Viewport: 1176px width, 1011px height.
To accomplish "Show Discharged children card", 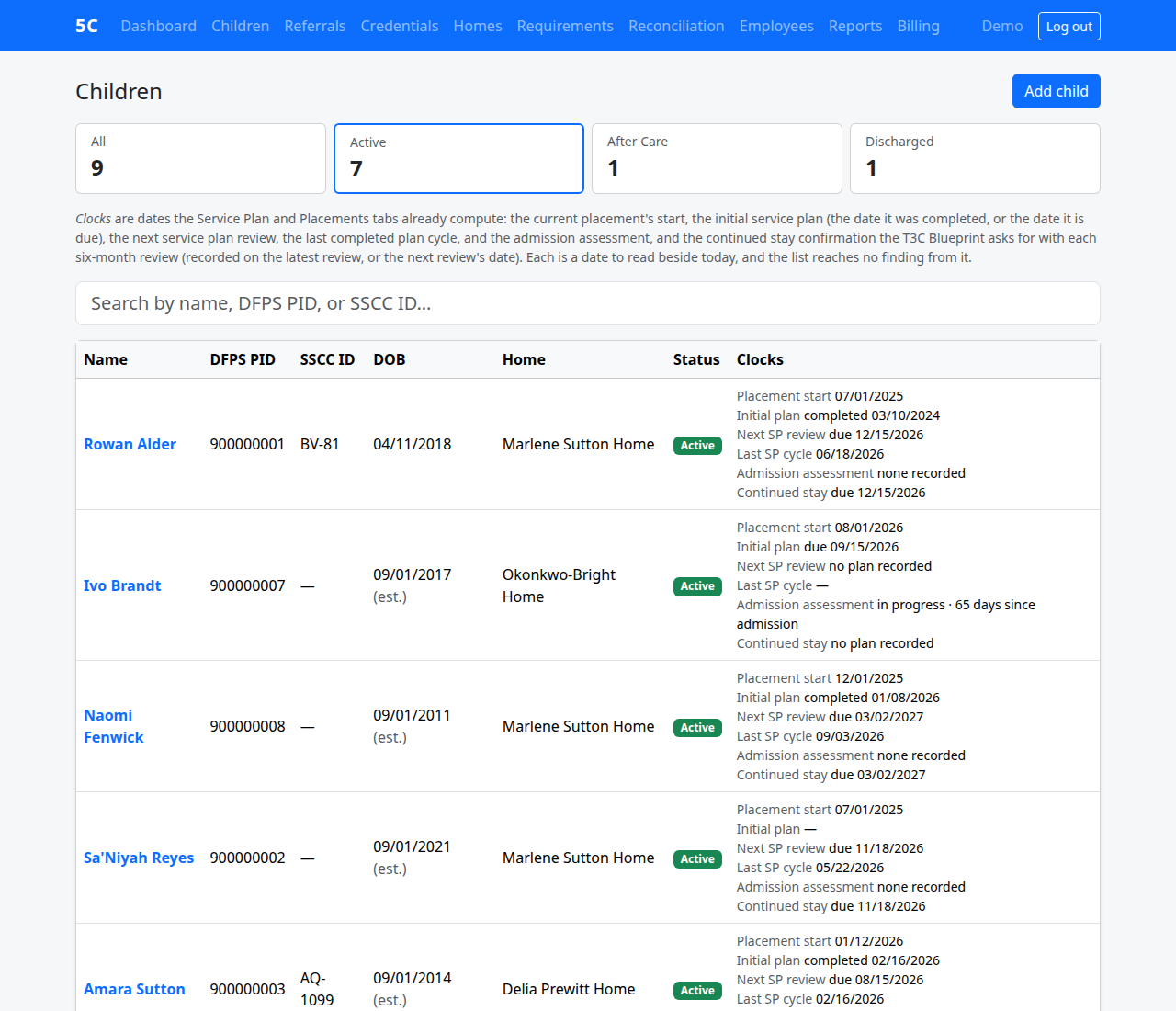I will 975,158.
